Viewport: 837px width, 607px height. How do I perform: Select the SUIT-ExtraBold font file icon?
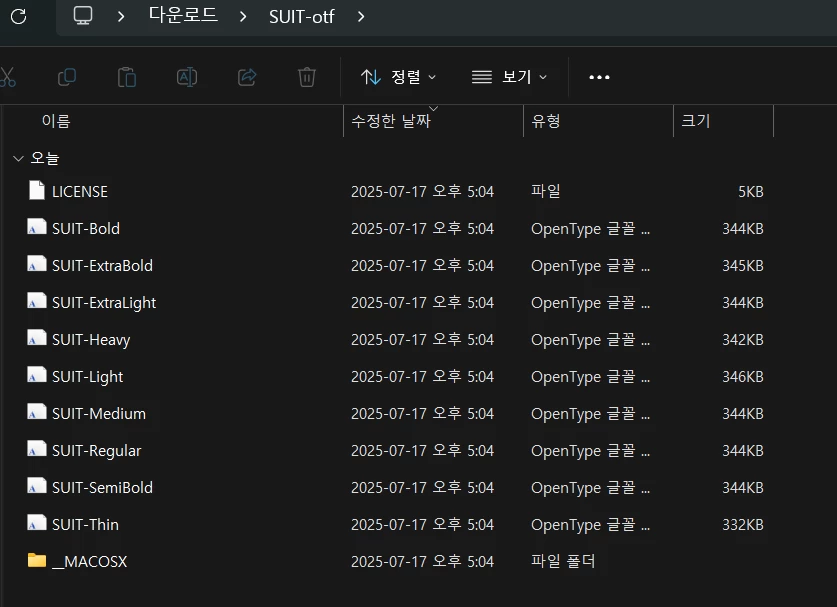(37, 264)
